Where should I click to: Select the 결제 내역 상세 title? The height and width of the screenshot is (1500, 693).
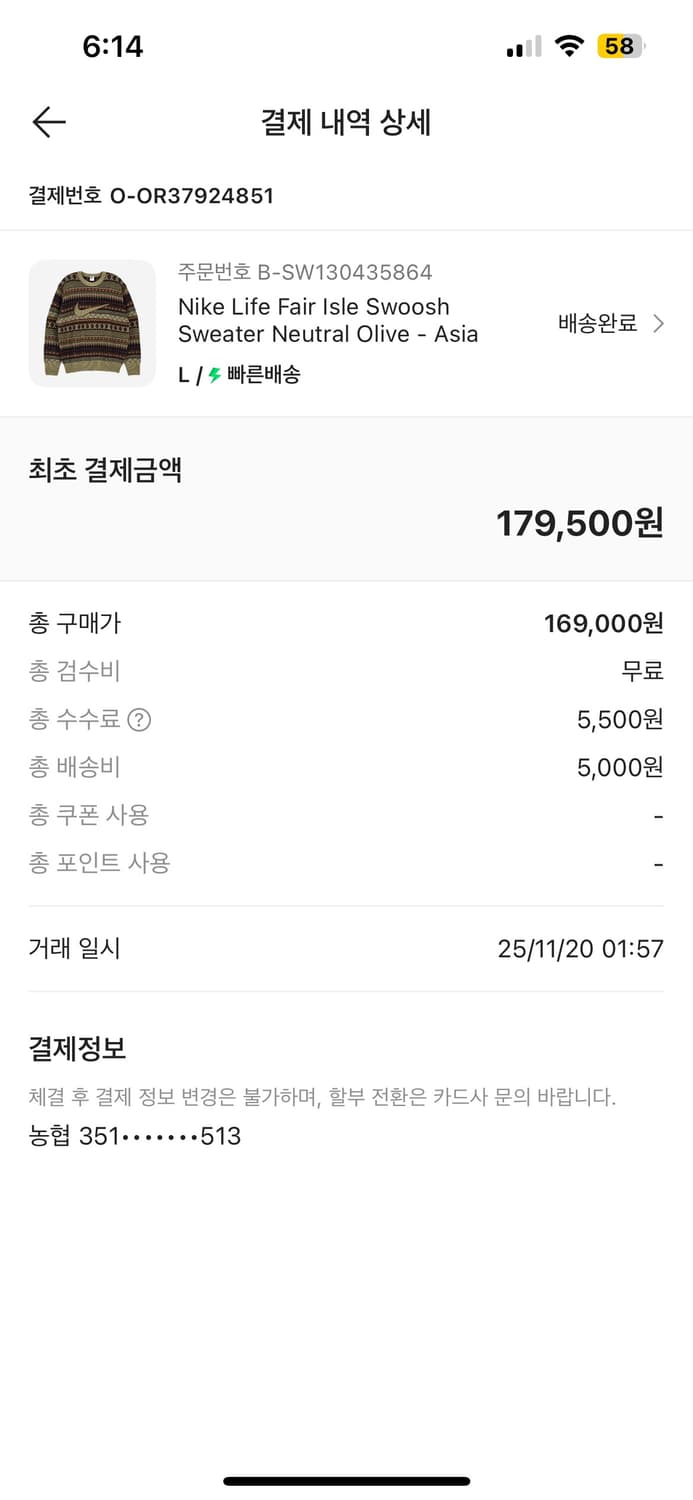[346, 122]
